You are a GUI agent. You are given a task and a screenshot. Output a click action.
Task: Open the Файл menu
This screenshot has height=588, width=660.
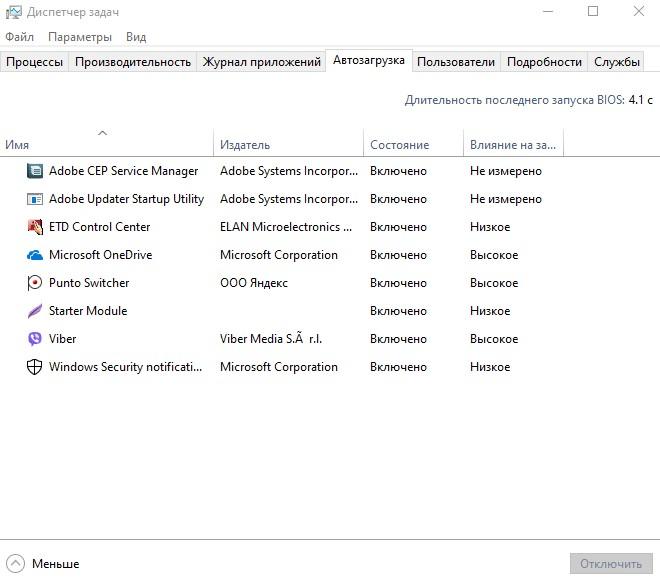[19, 37]
